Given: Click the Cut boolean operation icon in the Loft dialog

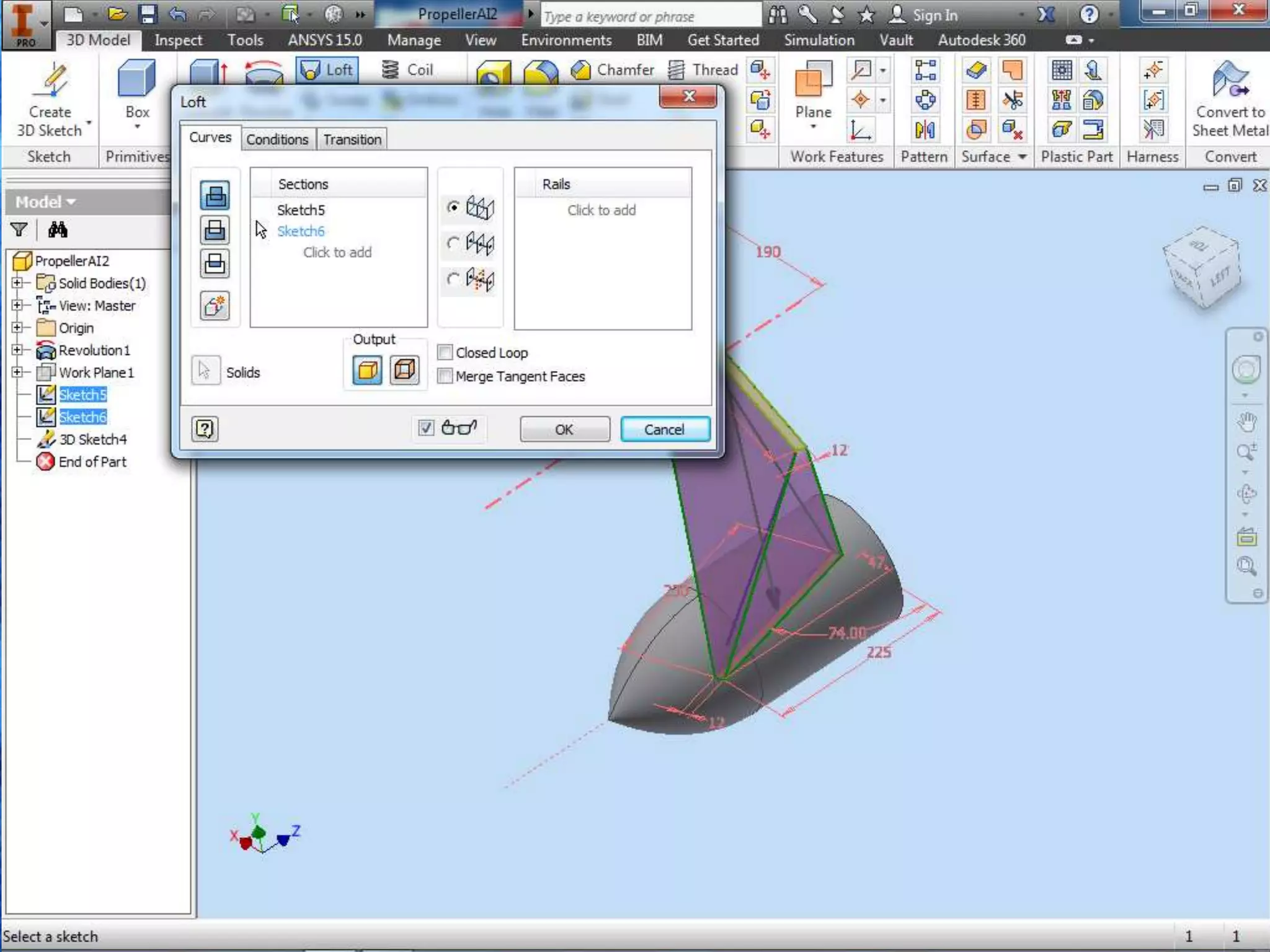Looking at the screenshot, I should (x=215, y=230).
